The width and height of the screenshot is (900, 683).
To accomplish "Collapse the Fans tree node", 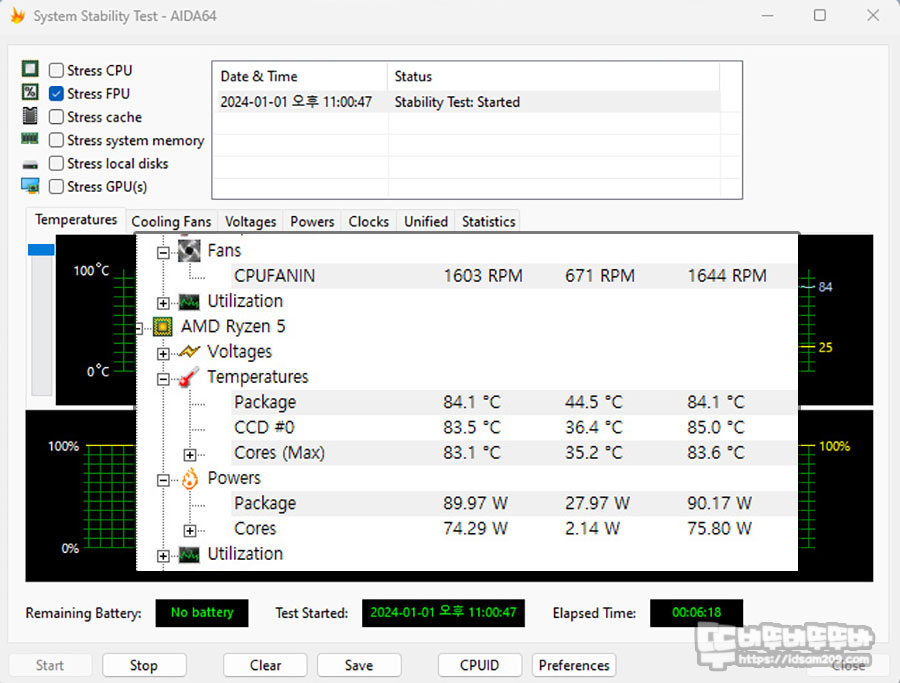I will (163, 253).
